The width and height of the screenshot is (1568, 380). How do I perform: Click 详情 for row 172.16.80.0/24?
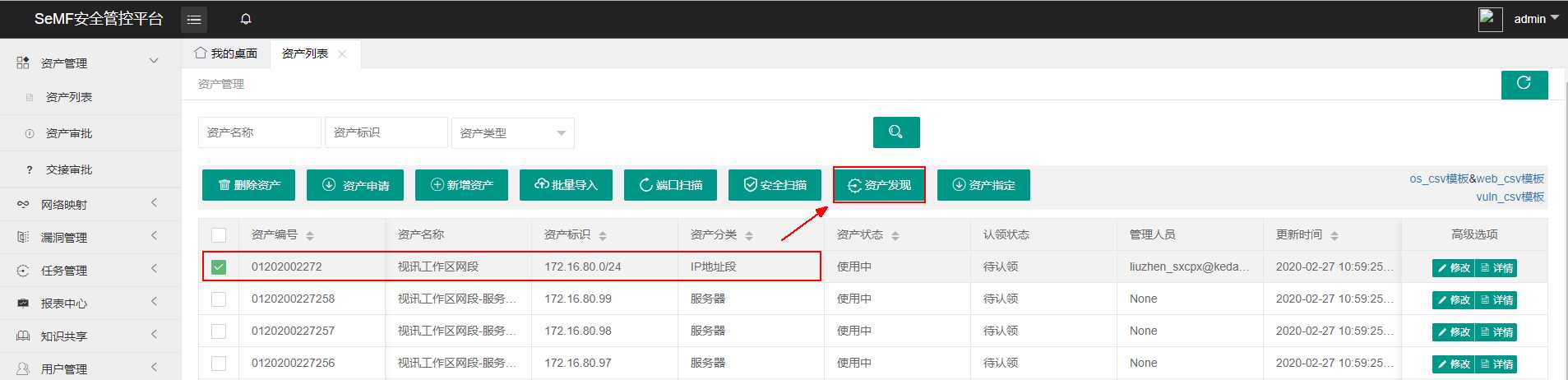coord(1496,268)
